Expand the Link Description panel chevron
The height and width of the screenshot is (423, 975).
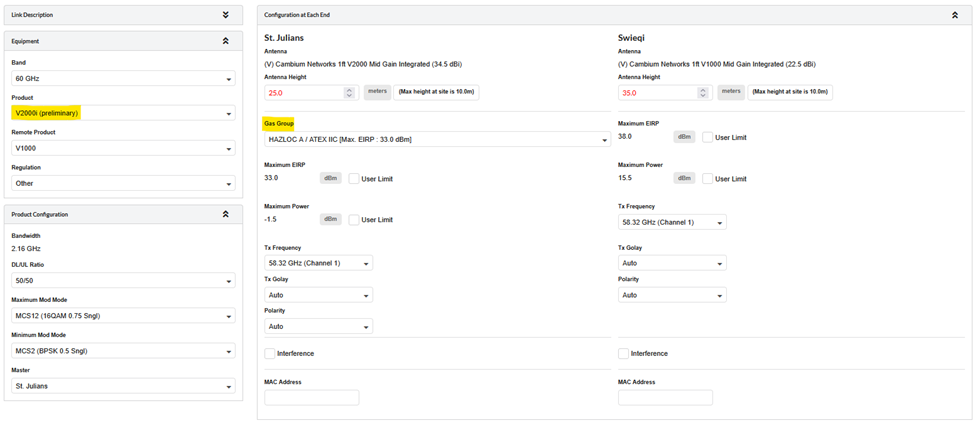[x=226, y=15]
